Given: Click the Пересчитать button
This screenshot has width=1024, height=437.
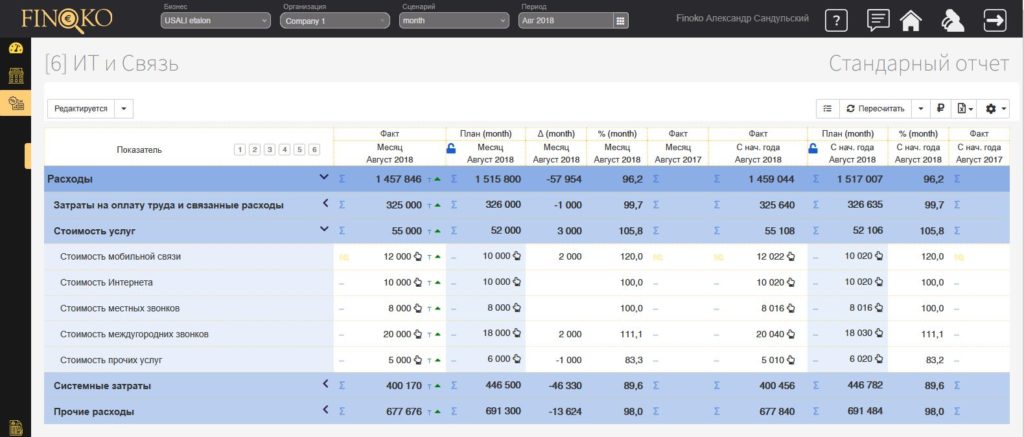Looking at the screenshot, I should tap(875, 108).
